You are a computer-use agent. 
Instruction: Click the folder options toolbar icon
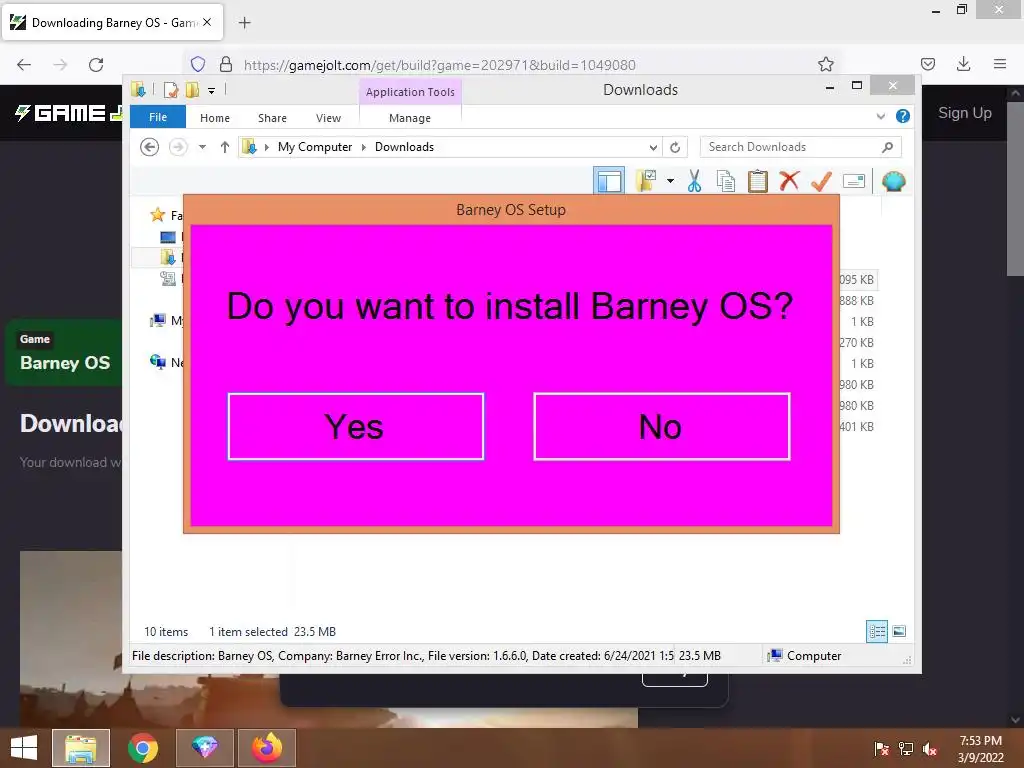[646, 181]
